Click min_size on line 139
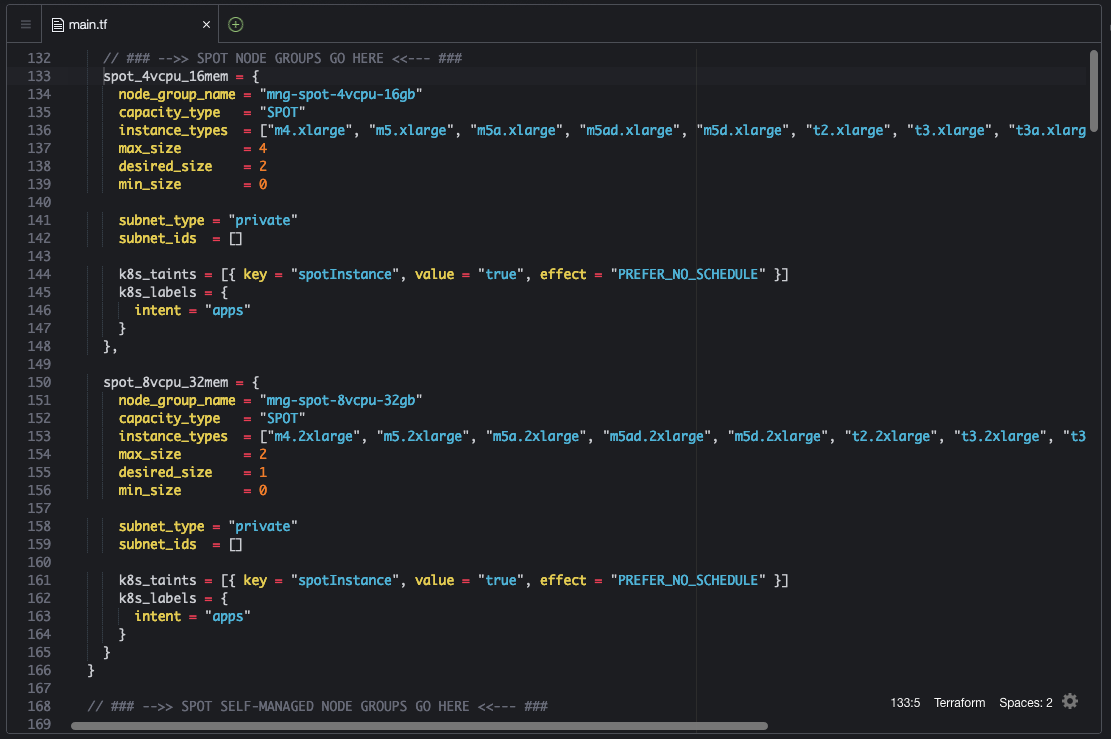The image size is (1111, 739). [x=150, y=184]
